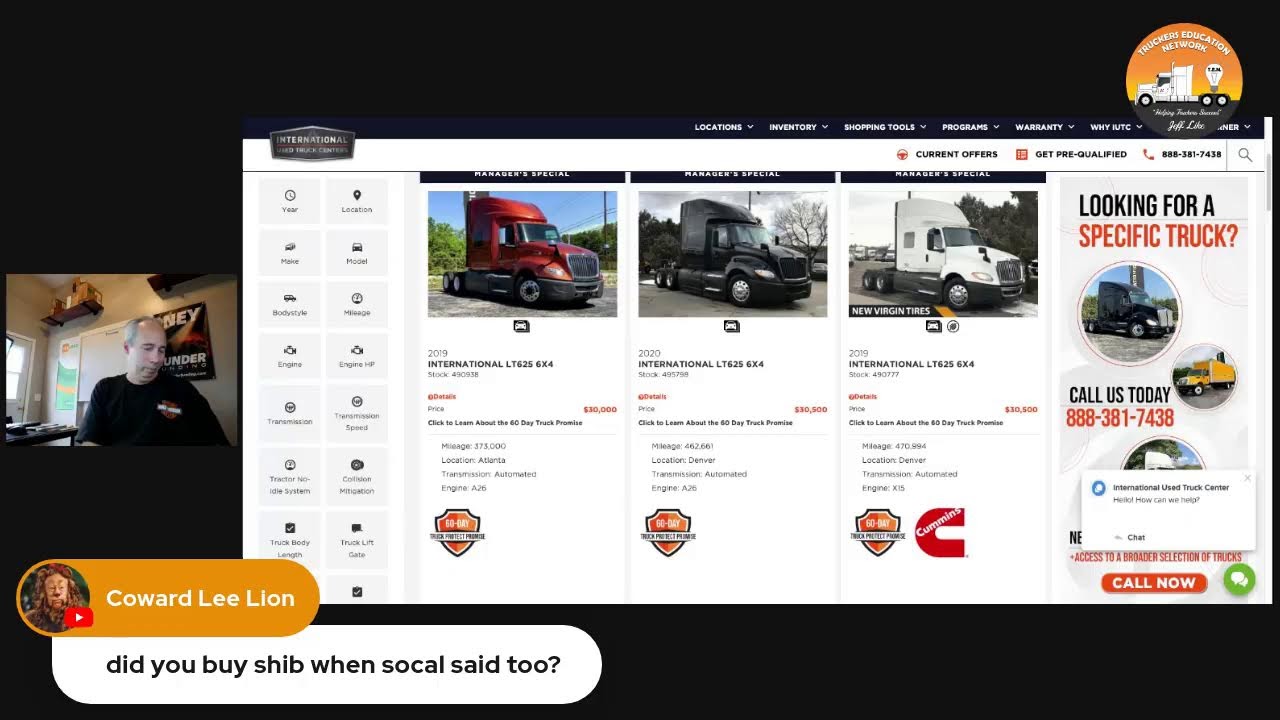
Task: Expand the Programs menu
Action: click(971, 127)
